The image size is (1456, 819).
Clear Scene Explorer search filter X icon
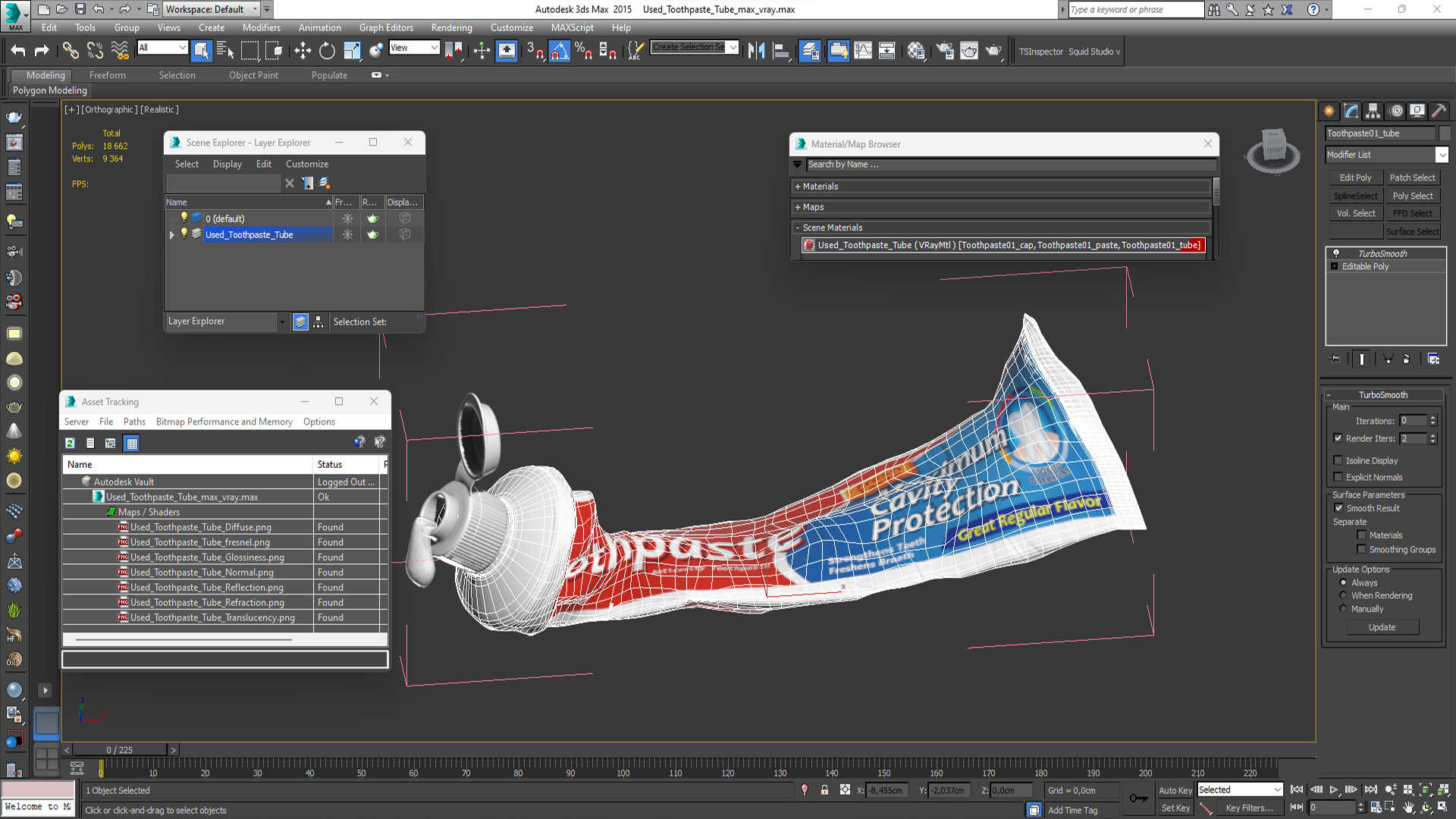[289, 183]
